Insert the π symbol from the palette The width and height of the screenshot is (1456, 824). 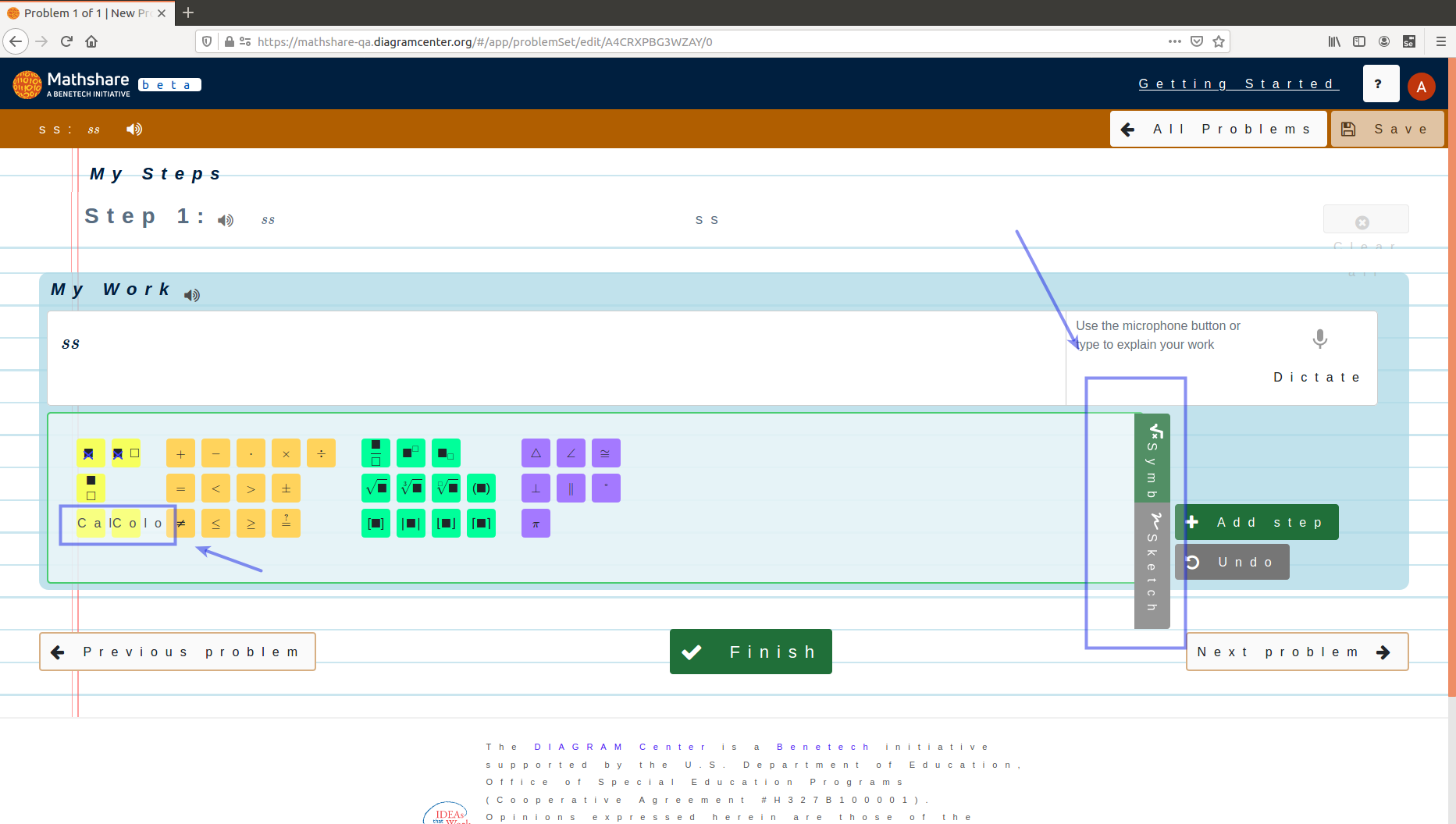point(536,524)
